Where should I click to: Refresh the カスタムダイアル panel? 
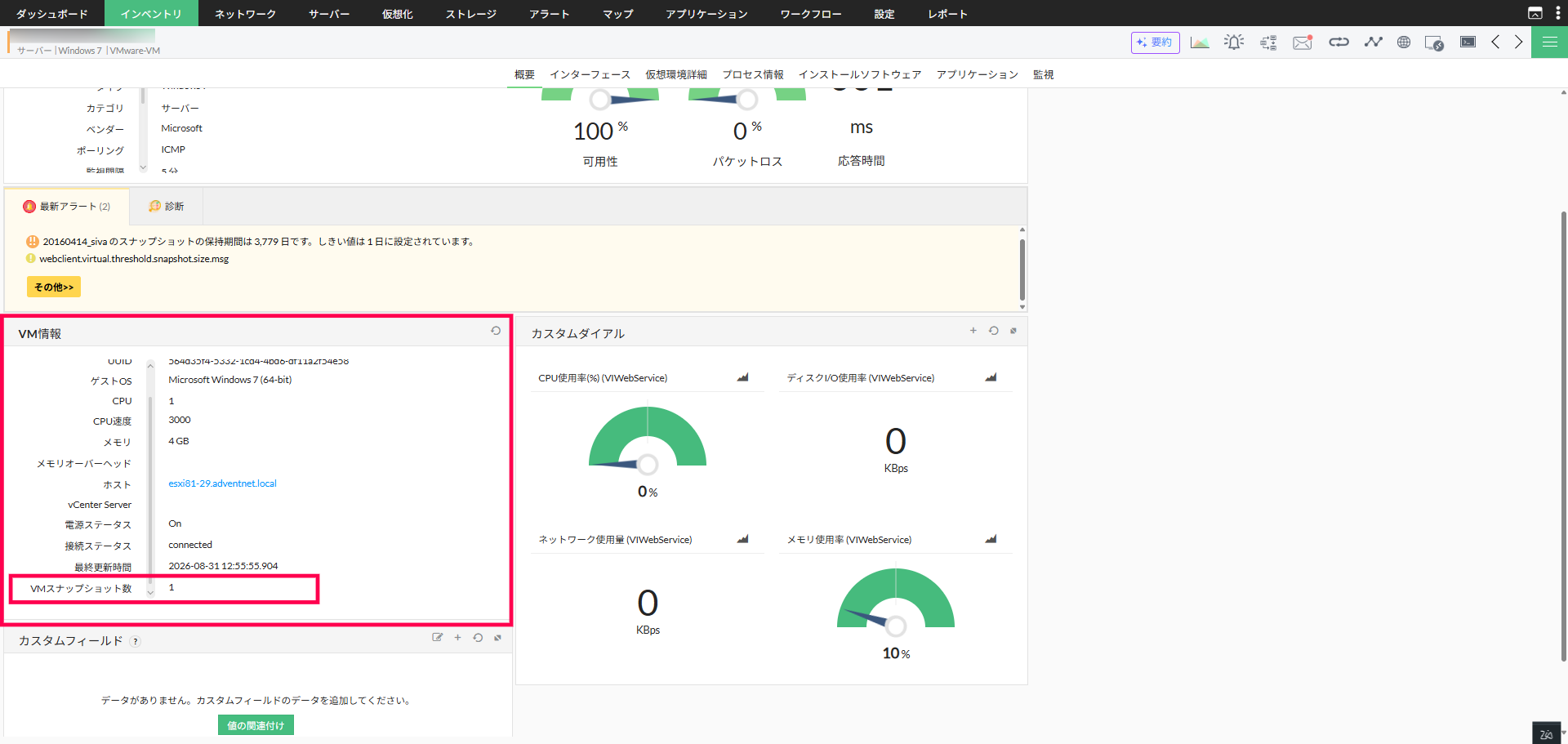tap(994, 331)
